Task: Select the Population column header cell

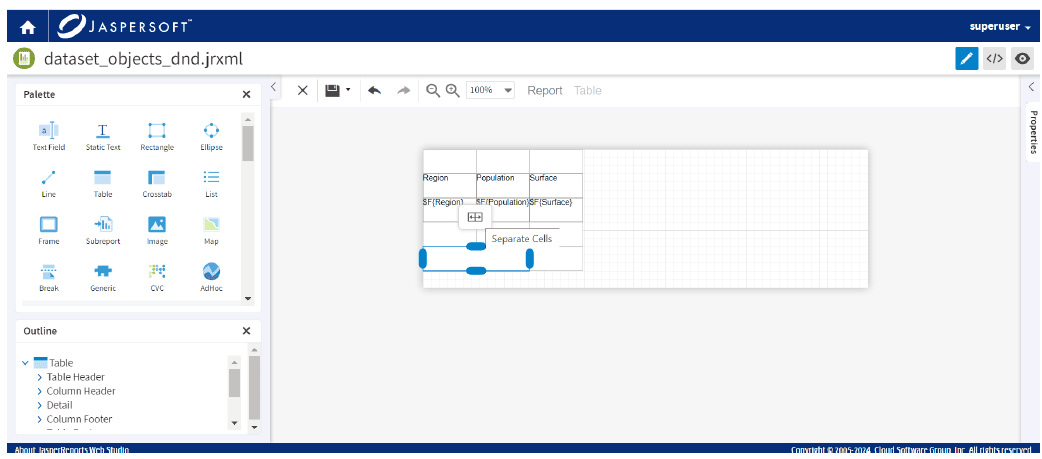Action: [x=502, y=185]
